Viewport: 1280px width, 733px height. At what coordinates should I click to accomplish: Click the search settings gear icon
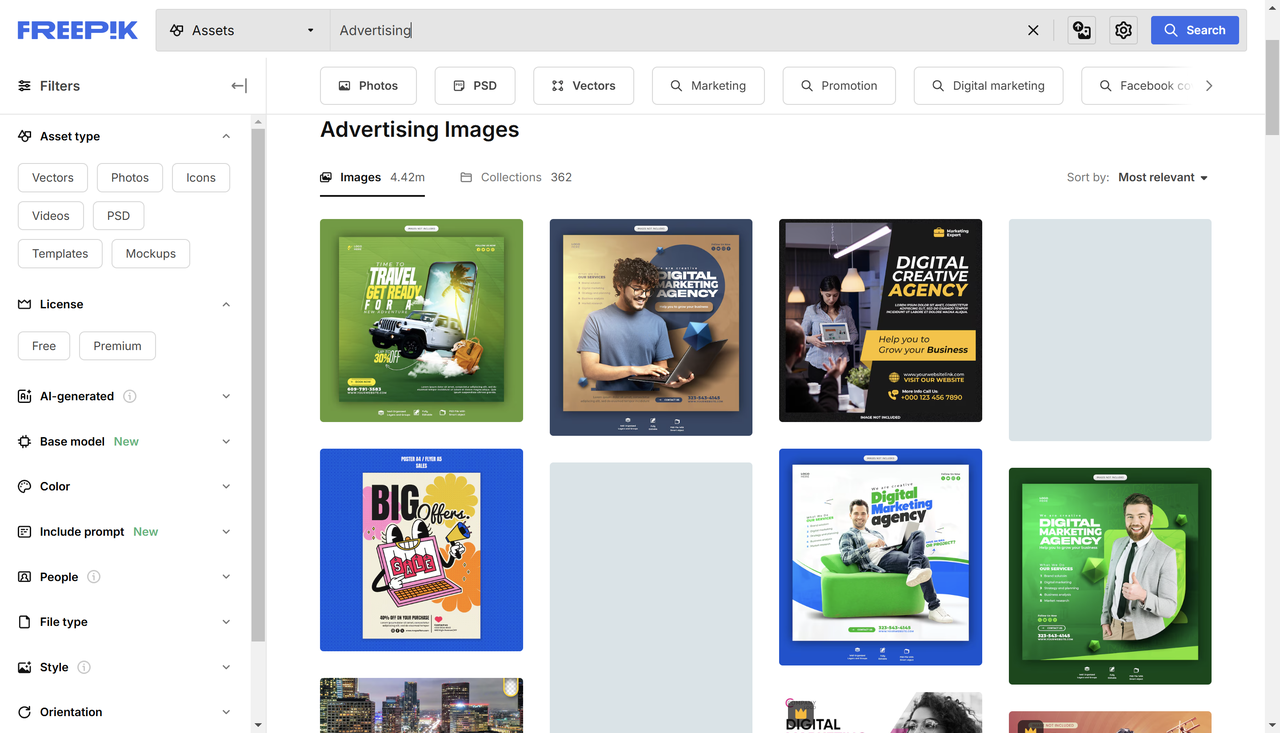coord(1122,30)
